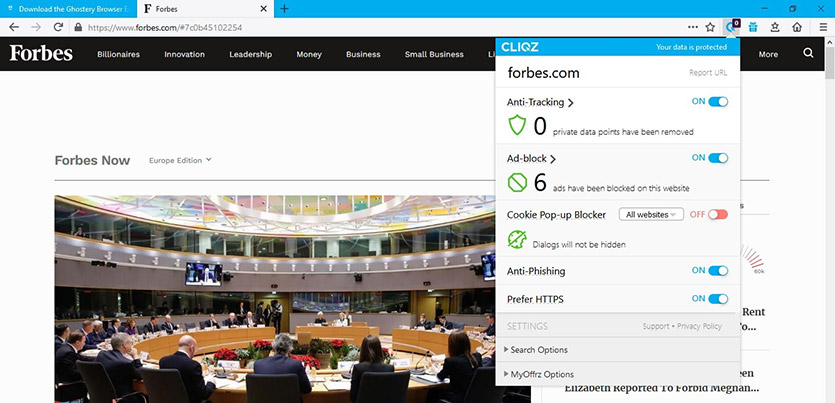Click the Forbes Now heading
Image resolution: width=835 pixels, height=403 pixels.
pyautogui.click(x=92, y=161)
